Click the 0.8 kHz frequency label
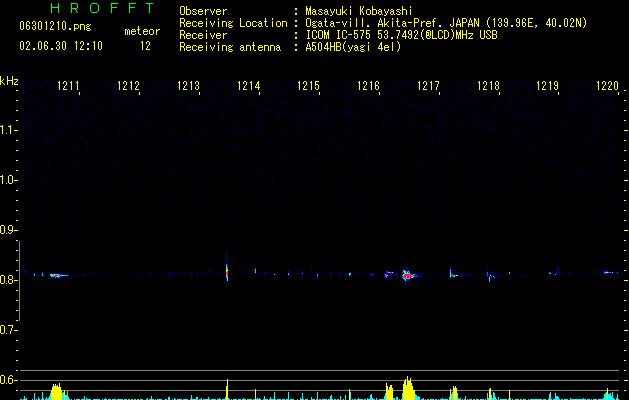This screenshot has width=629, height=400. [x=8, y=280]
